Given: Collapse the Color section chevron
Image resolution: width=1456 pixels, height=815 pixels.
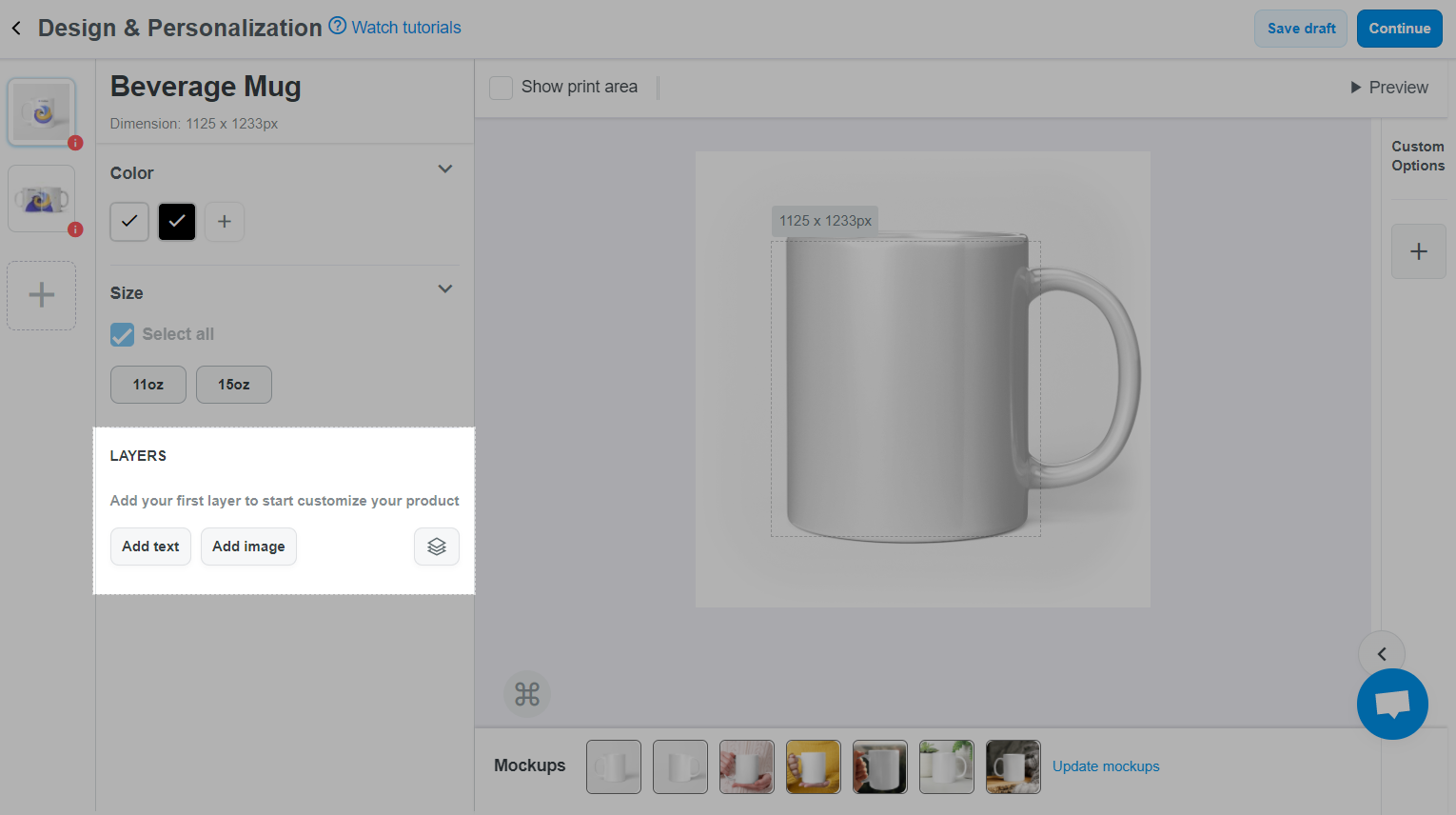Looking at the screenshot, I should tap(444, 169).
